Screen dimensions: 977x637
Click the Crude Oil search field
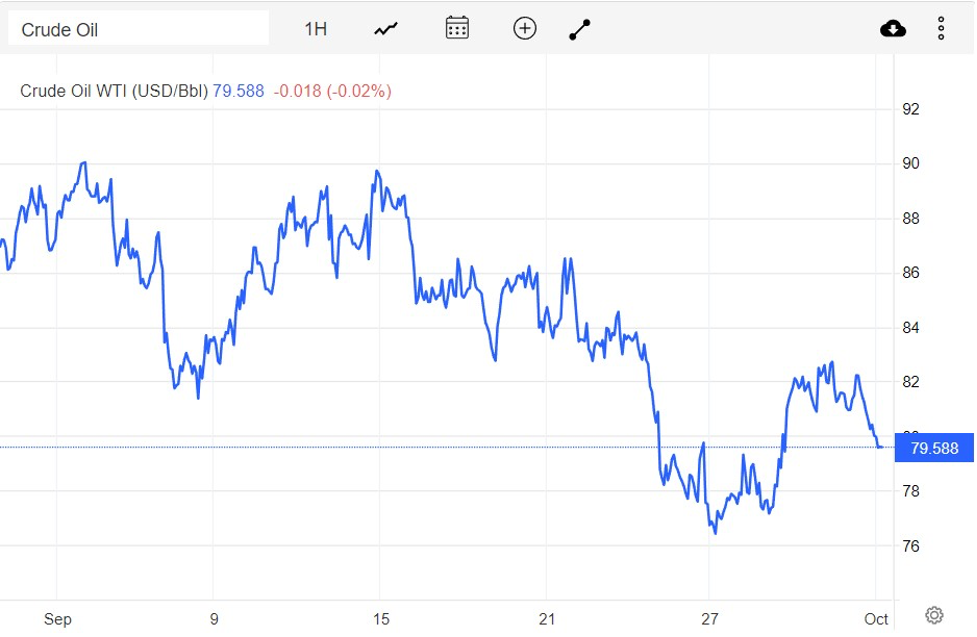tap(138, 29)
